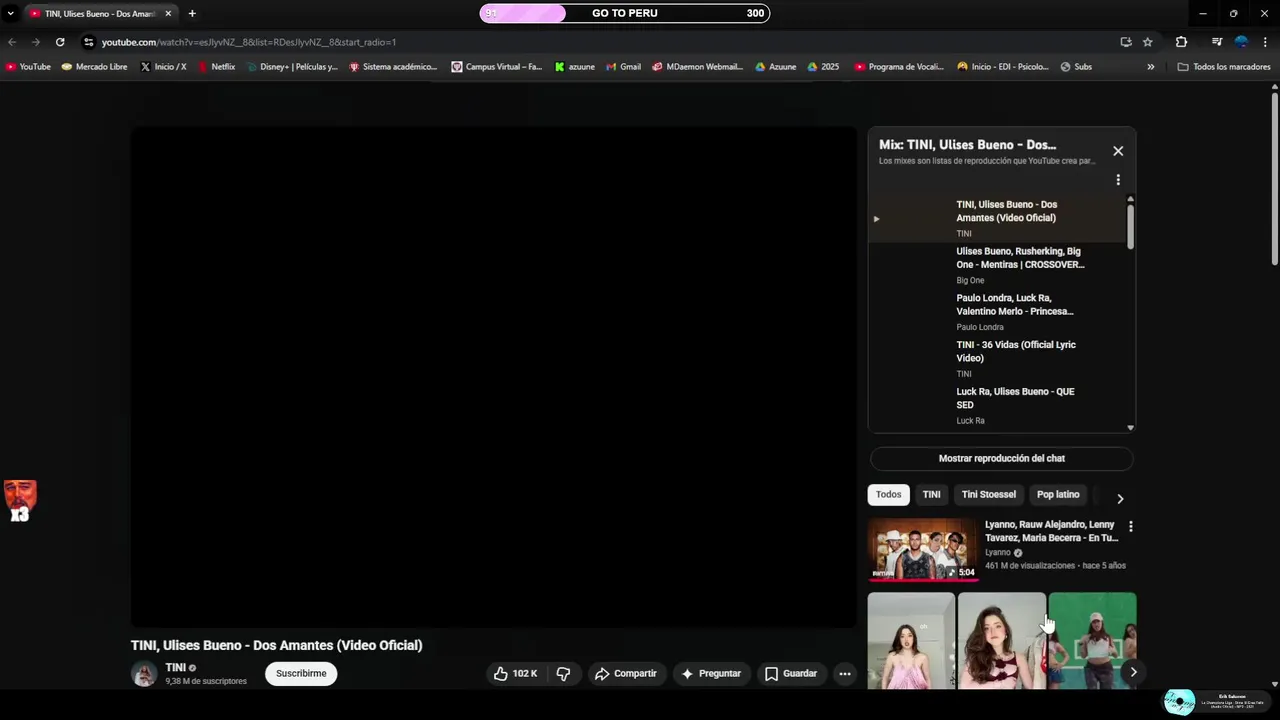The height and width of the screenshot is (720, 1280).
Task: Select the TINI filter chip
Action: [931, 494]
